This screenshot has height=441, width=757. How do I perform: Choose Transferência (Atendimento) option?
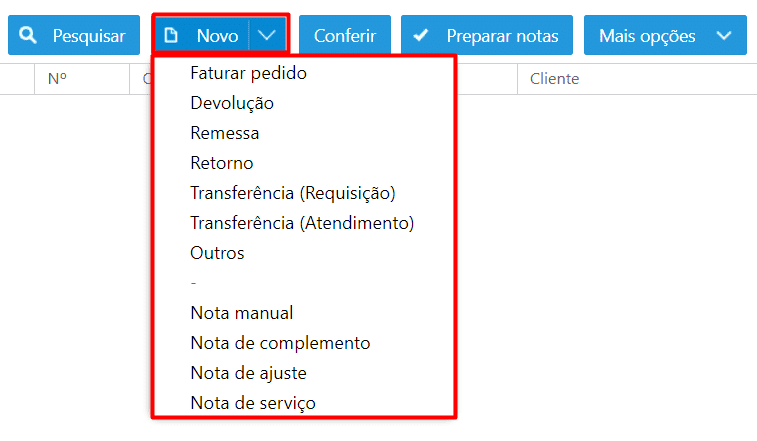coord(302,223)
